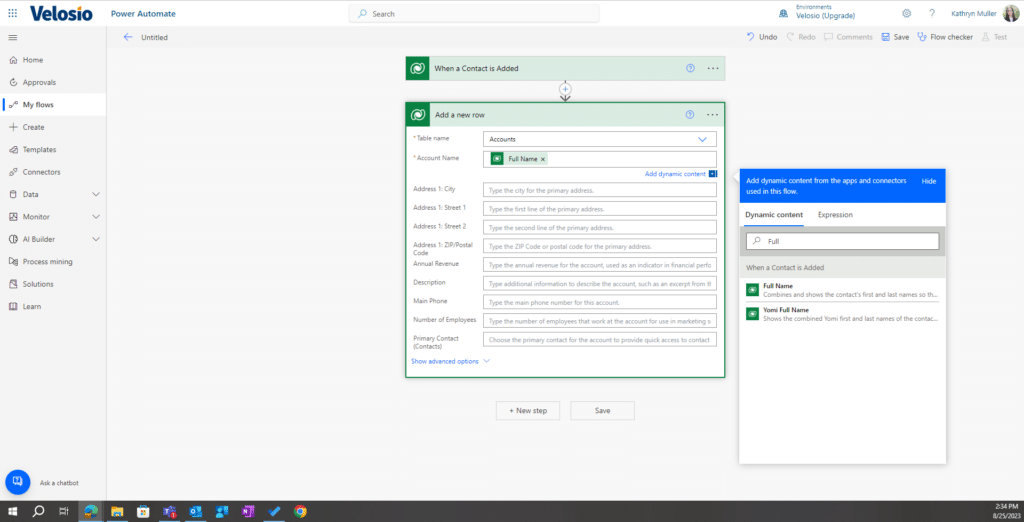
Task: Click the Address 1: City input field
Action: [x=600, y=190]
